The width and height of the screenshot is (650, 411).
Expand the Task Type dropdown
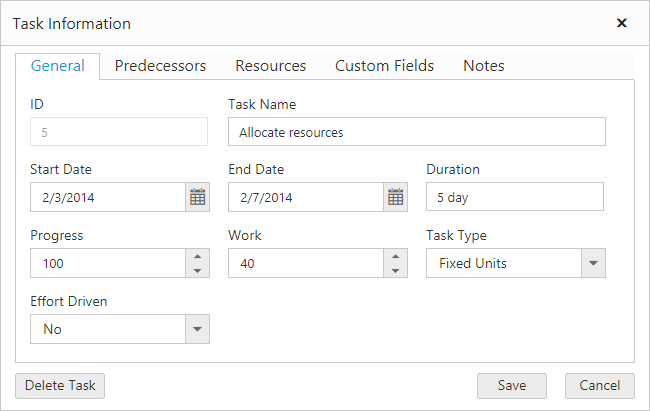593,264
